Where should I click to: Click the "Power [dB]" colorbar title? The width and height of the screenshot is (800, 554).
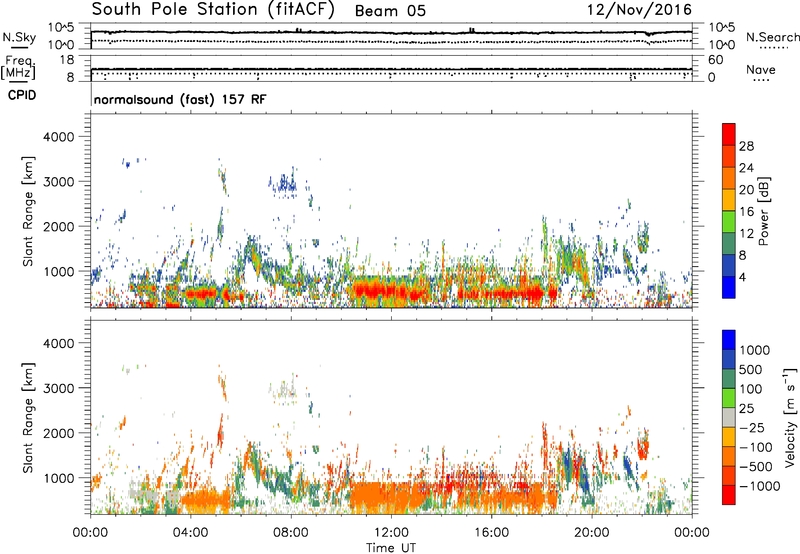coord(763,211)
